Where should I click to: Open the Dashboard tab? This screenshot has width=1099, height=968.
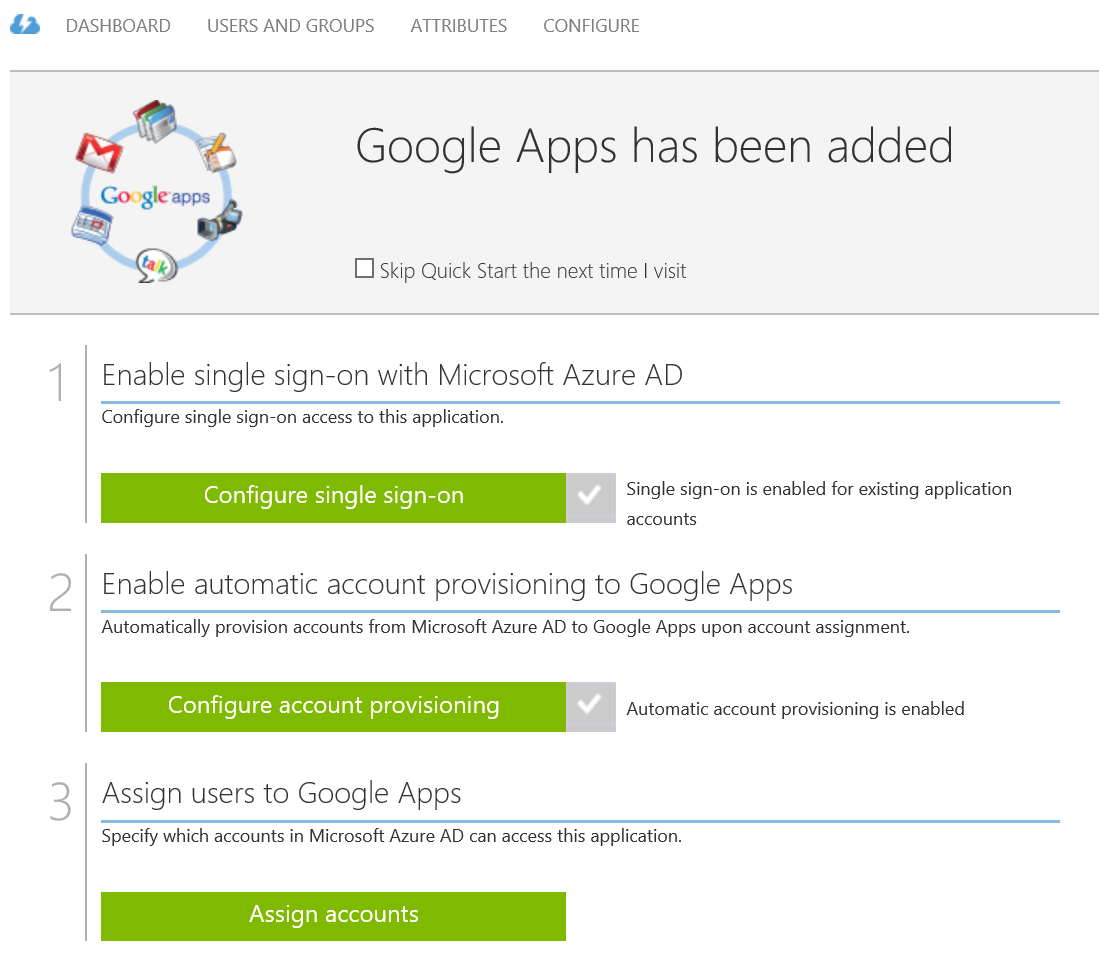click(118, 26)
